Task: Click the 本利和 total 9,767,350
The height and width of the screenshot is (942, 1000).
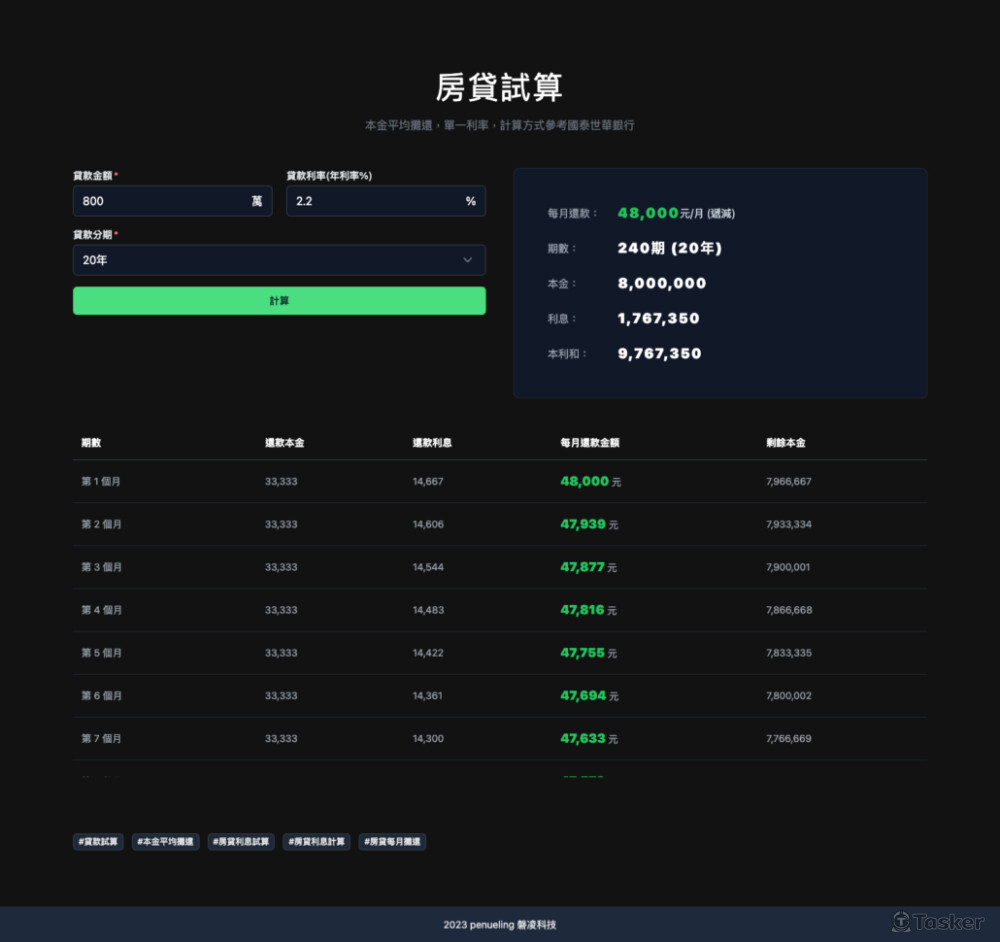Action: point(659,354)
